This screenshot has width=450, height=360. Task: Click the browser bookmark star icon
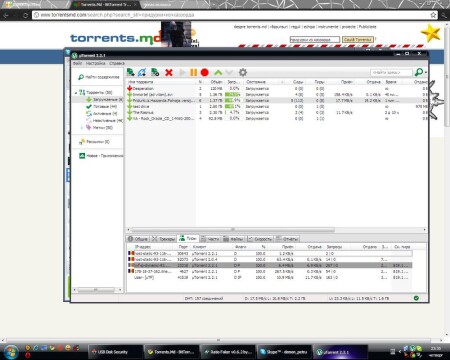tap(433, 15)
